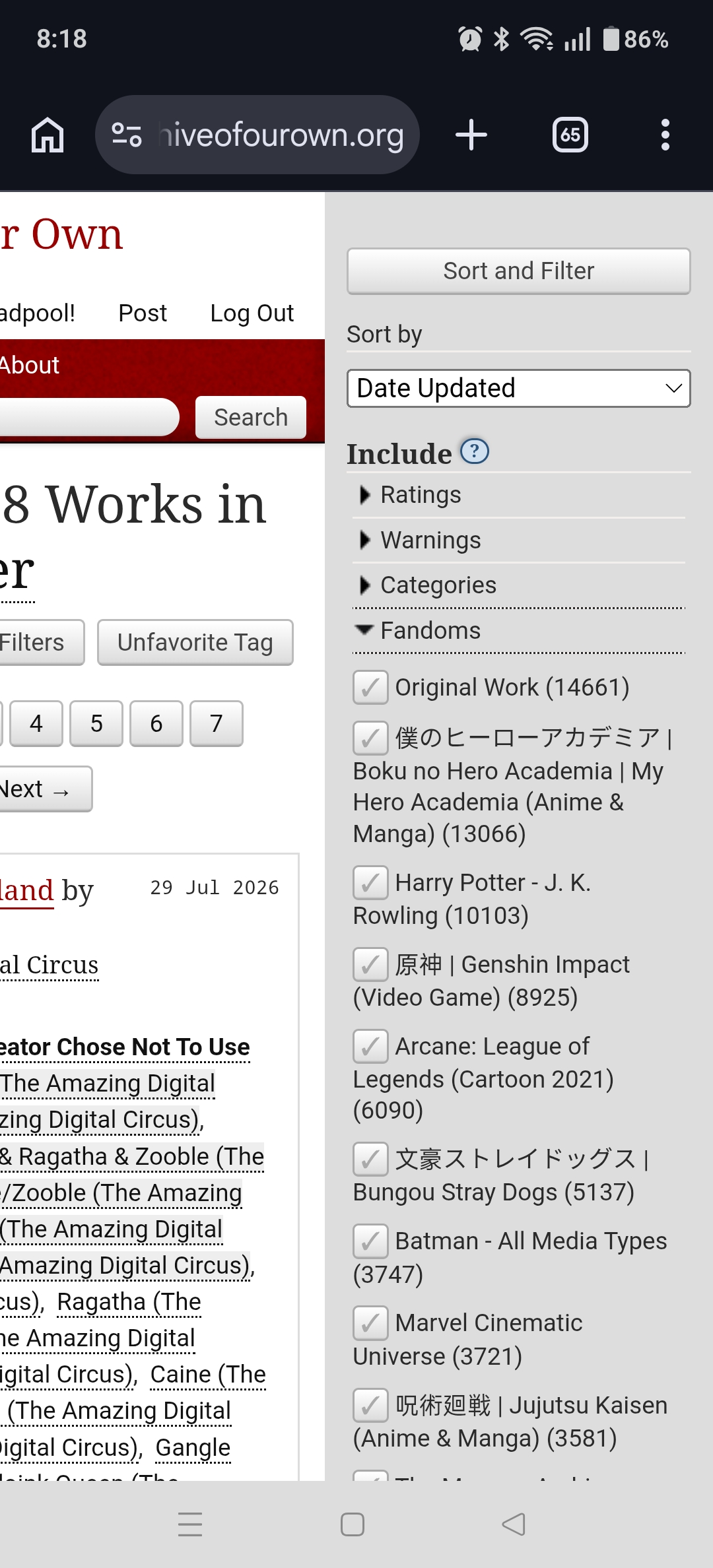Go to results page 4

(36, 724)
